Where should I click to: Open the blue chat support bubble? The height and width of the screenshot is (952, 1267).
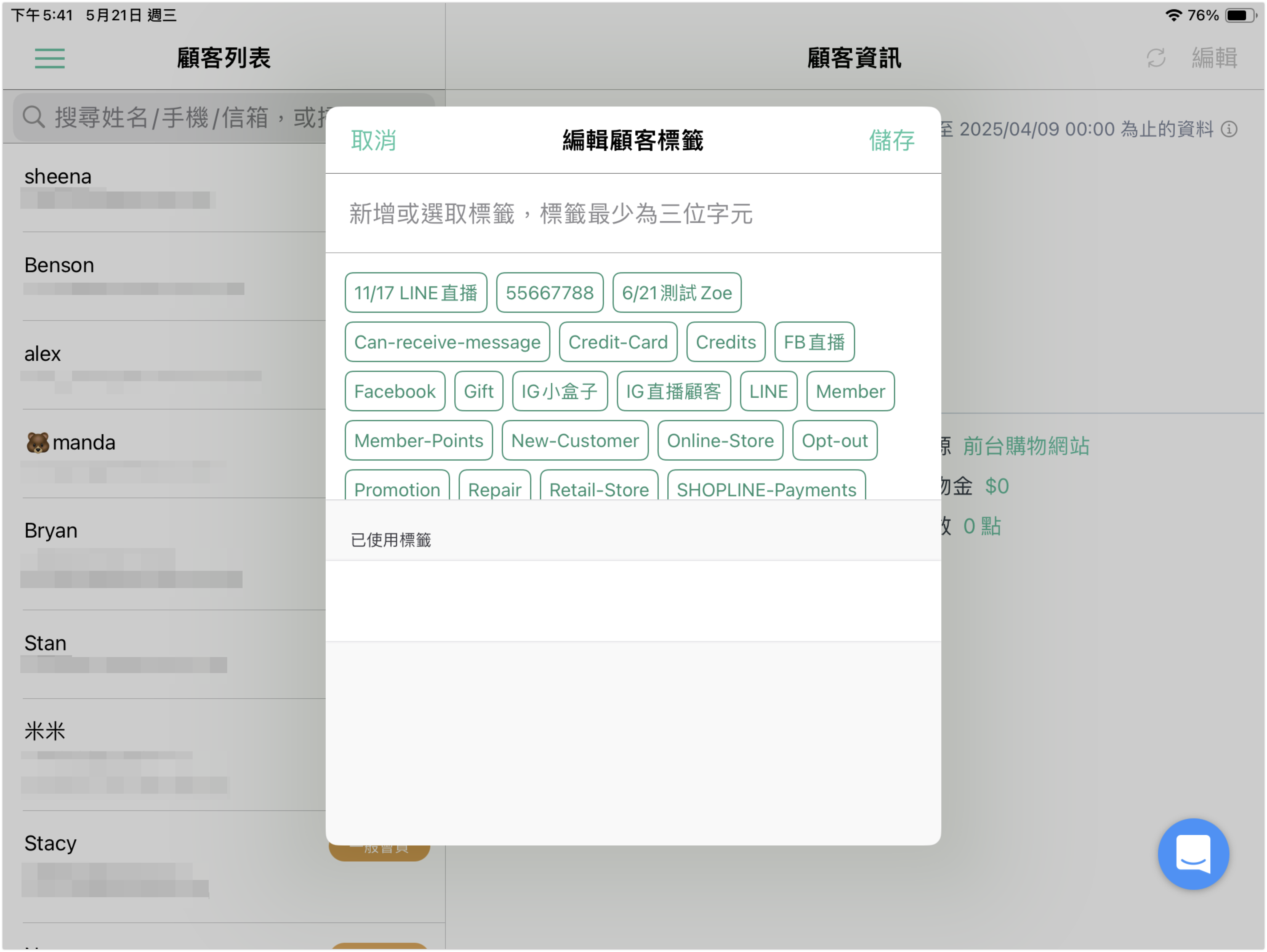pyautogui.click(x=1193, y=853)
